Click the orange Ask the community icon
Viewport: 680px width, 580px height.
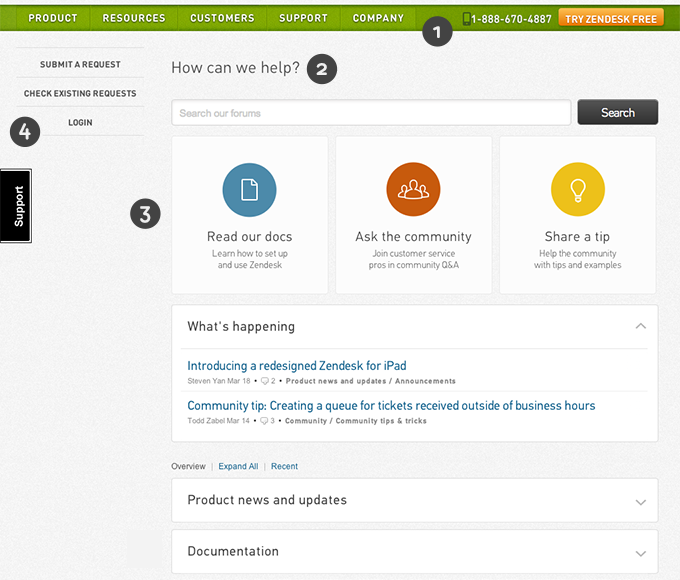[413, 190]
